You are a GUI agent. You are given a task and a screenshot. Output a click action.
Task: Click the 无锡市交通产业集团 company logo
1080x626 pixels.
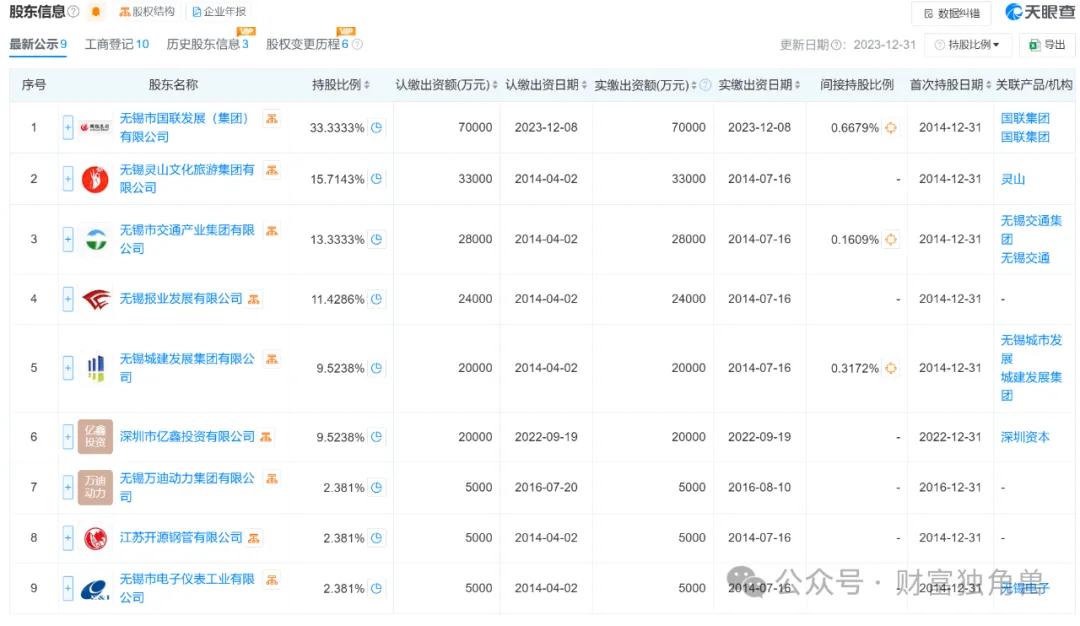tap(96, 240)
